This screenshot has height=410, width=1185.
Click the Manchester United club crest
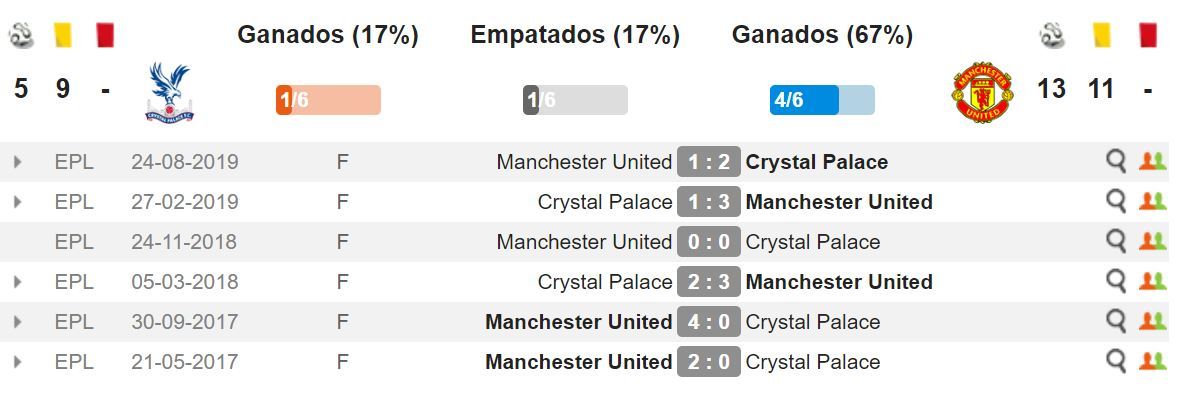[x=982, y=92]
